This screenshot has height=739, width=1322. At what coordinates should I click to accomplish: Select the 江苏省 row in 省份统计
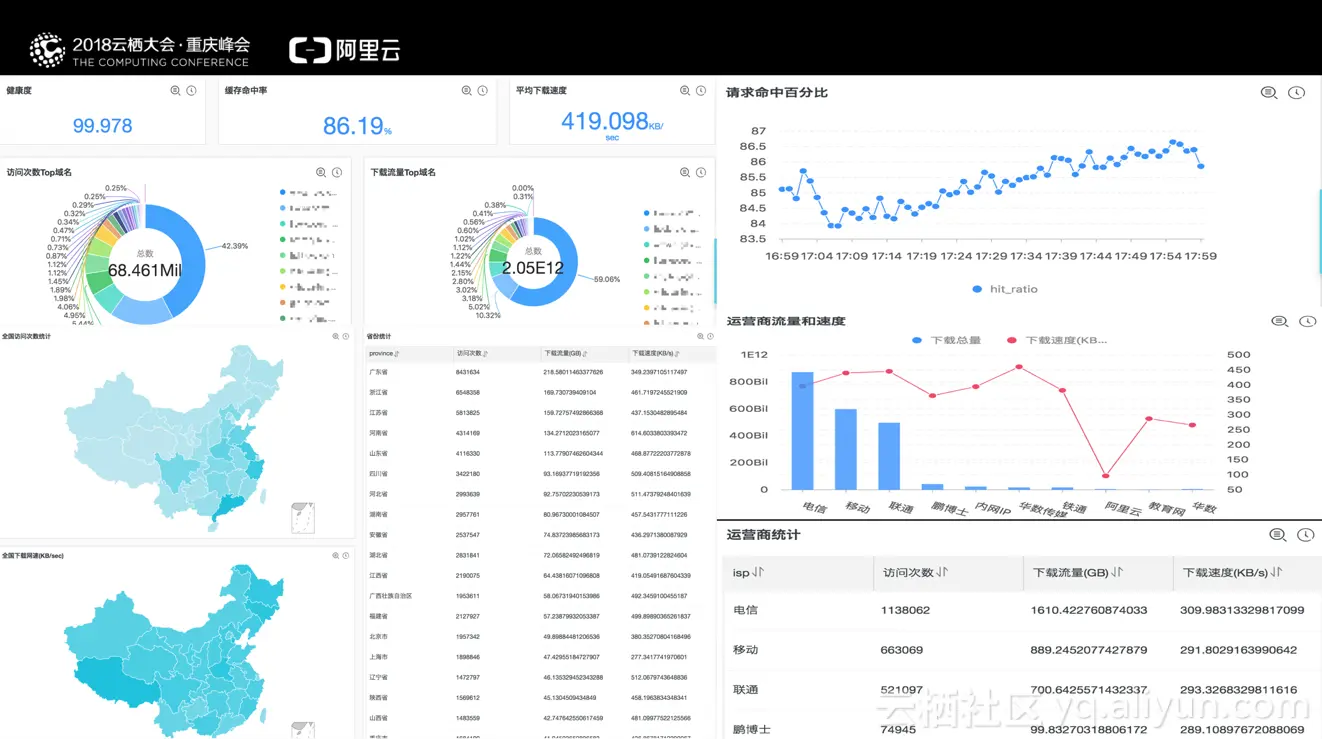(x=540, y=413)
